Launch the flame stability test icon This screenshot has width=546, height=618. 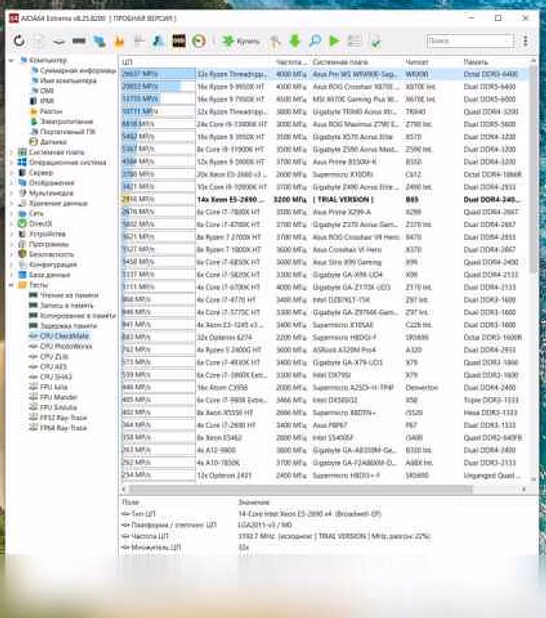pyautogui.click(x=119, y=41)
